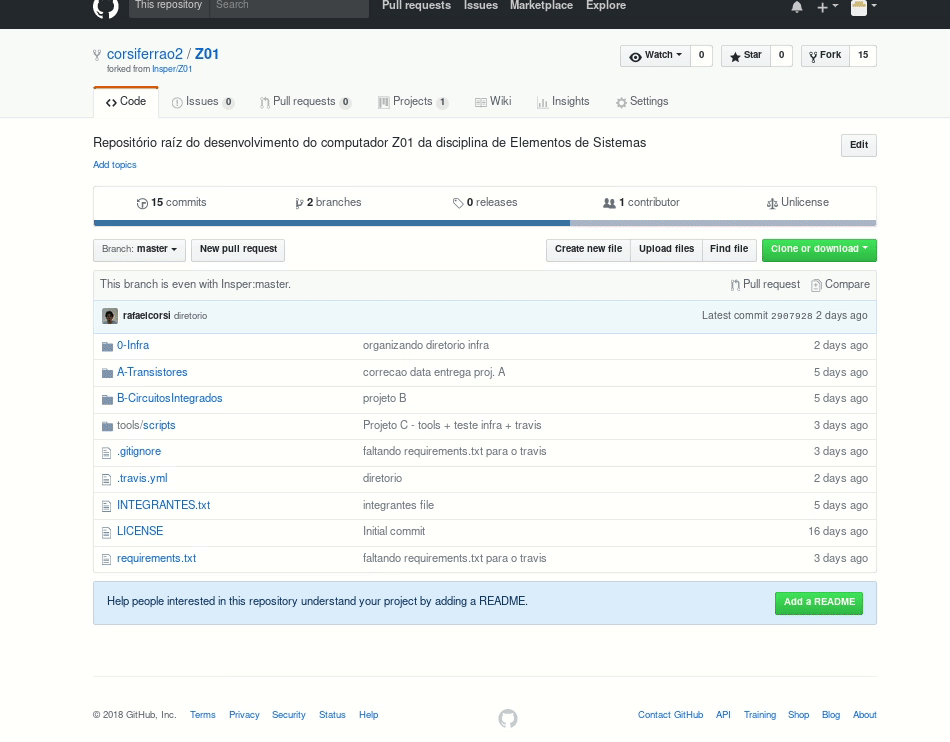Open the footer Training link
The image size is (950, 742).
click(x=760, y=715)
